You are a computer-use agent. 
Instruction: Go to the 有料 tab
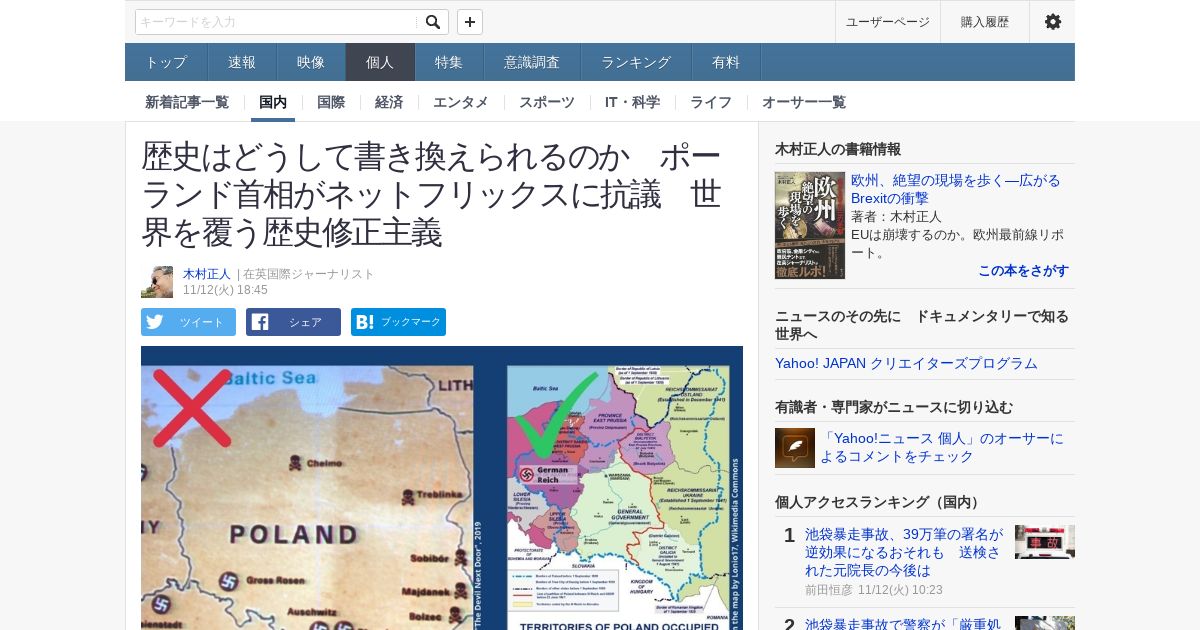pos(726,62)
